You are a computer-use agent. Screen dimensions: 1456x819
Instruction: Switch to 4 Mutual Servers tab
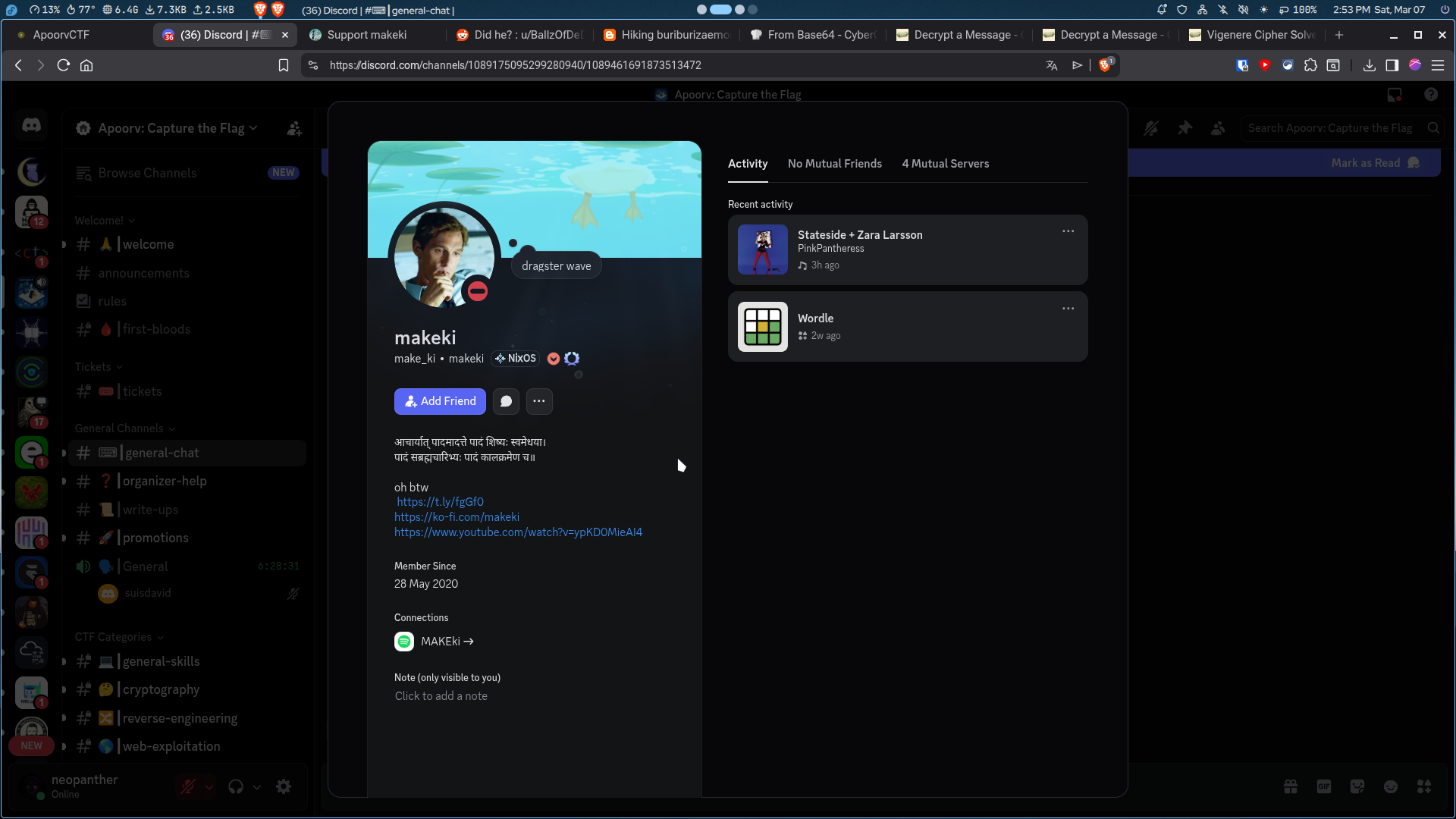[x=945, y=164]
